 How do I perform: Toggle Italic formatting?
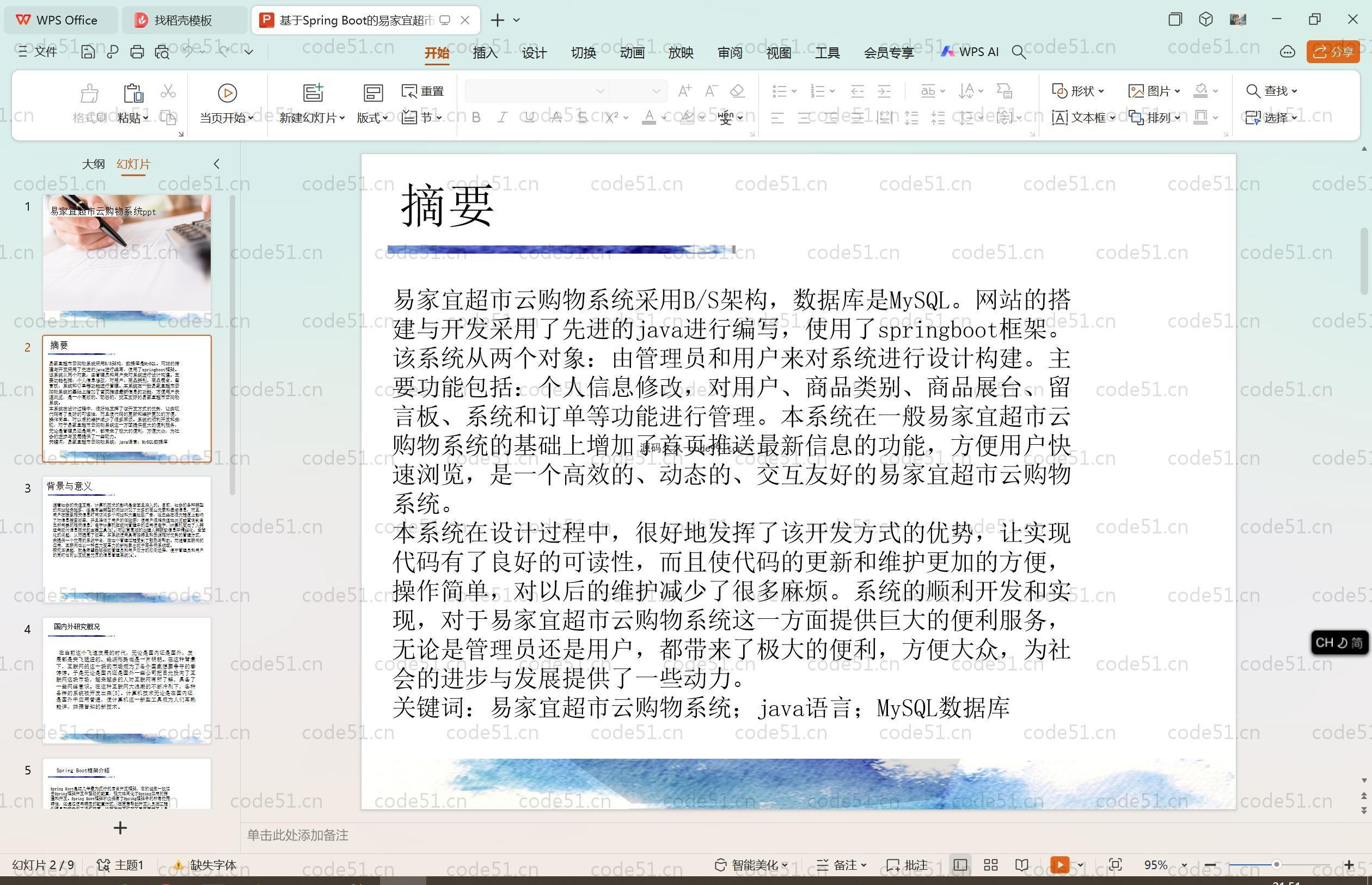pos(503,118)
